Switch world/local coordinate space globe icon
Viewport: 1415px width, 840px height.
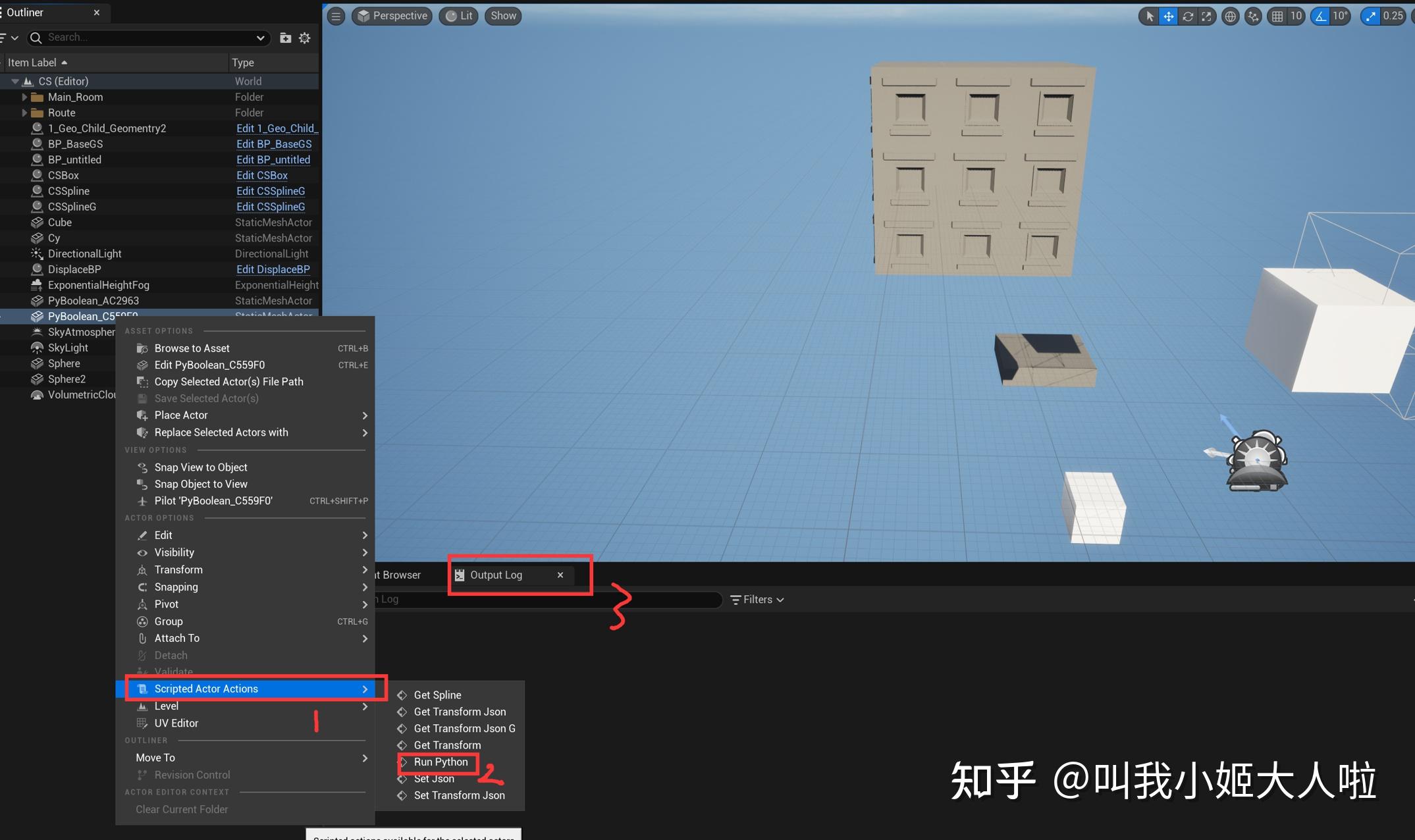1230,16
